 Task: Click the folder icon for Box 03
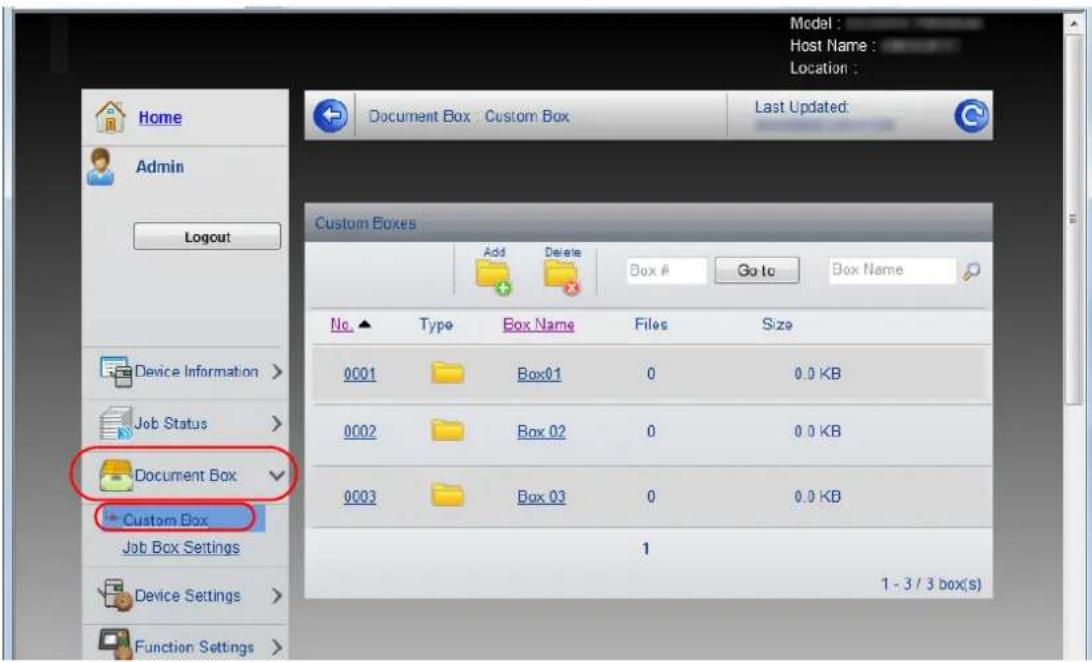coord(447,496)
